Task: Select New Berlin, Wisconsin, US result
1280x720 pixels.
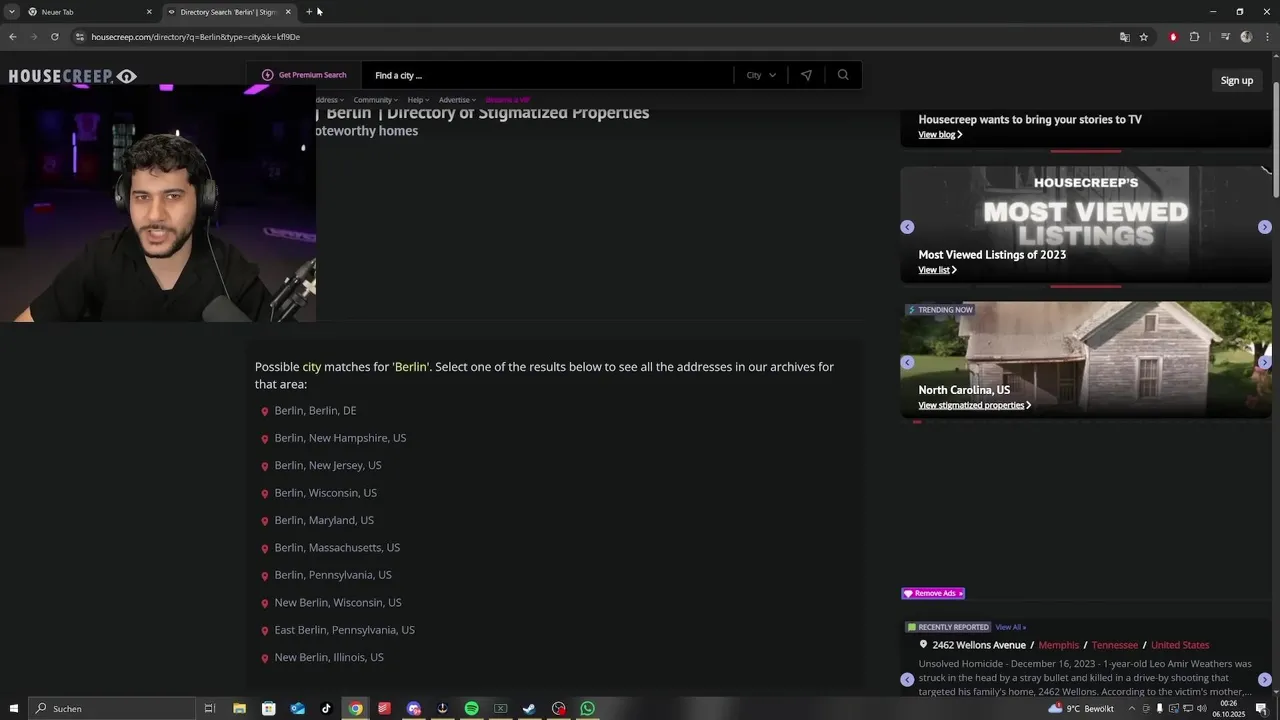Action: tap(338, 603)
